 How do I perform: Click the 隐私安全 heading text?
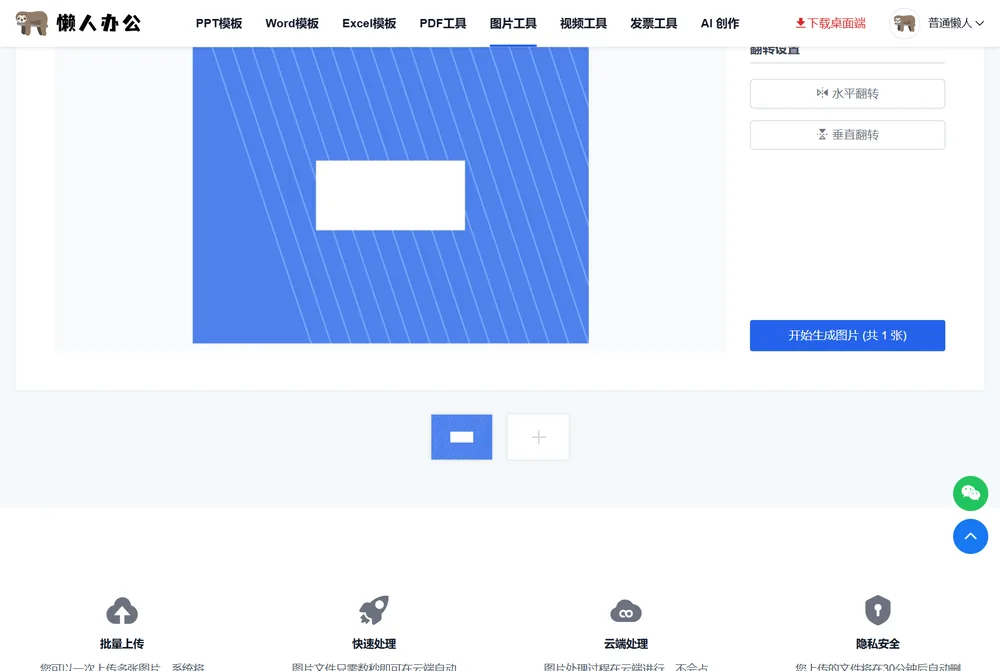click(x=878, y=644)
